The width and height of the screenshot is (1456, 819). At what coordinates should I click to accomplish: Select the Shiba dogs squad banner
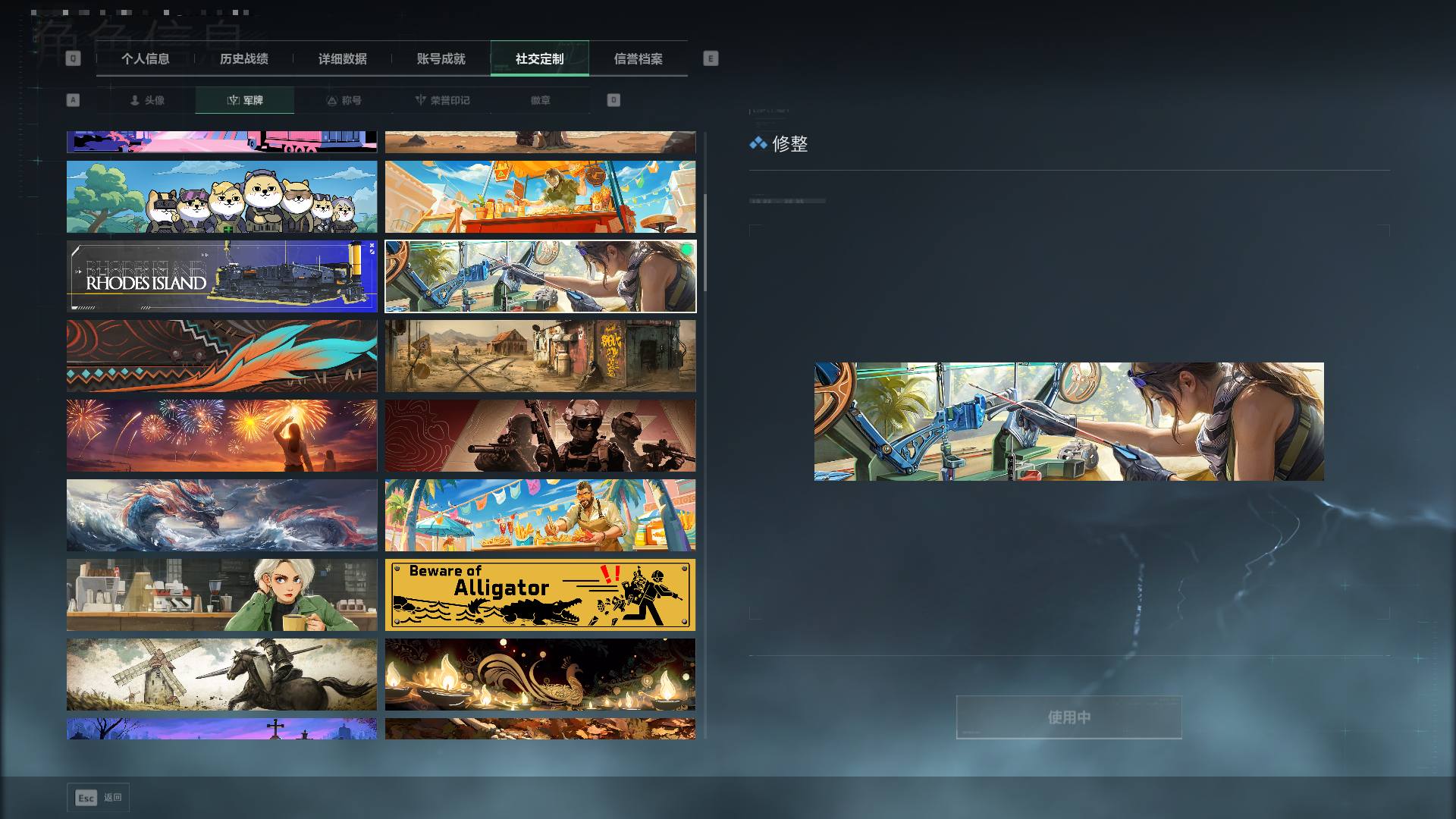[221, 196]
